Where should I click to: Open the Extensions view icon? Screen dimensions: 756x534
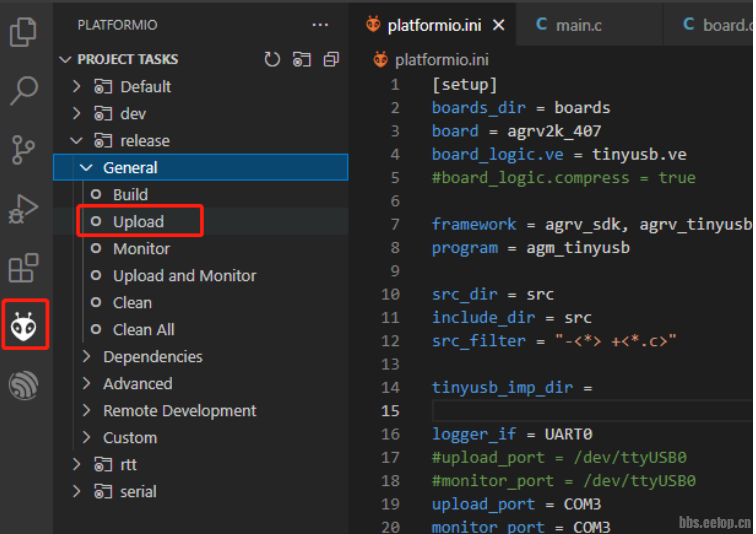pyautogui.click(x=23, y=268)
